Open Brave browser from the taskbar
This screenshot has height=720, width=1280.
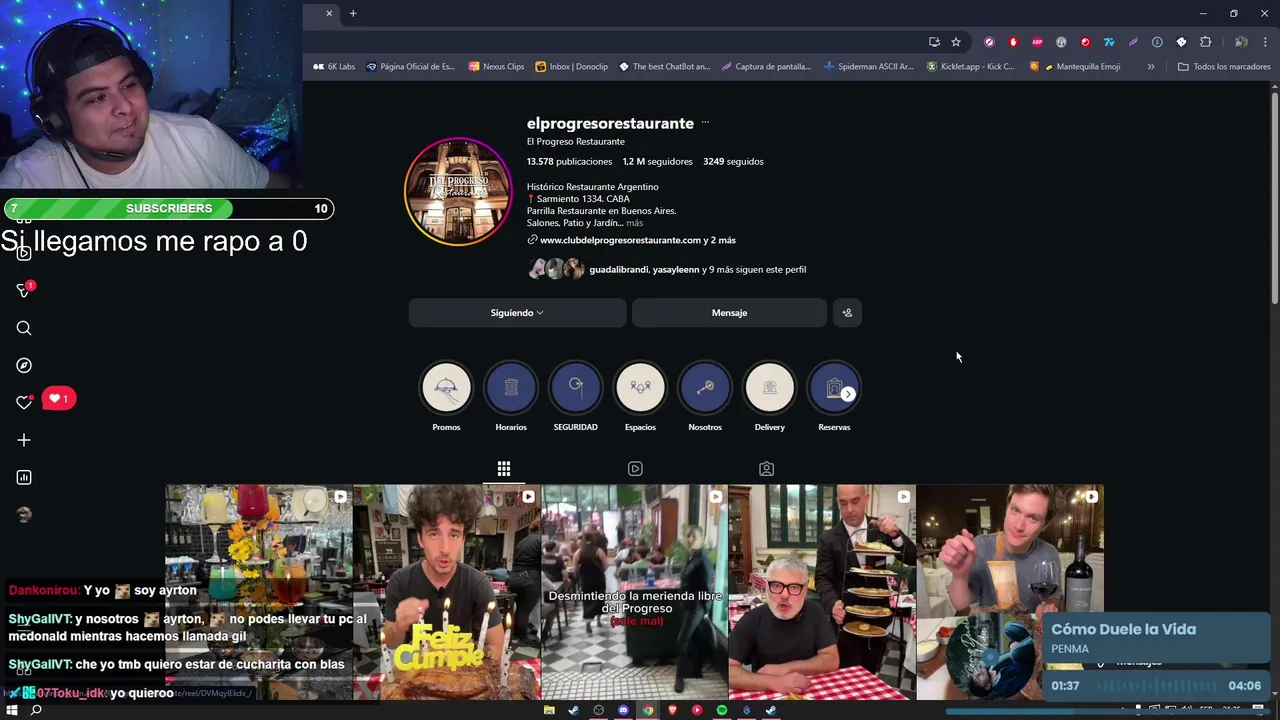(672, 710)
